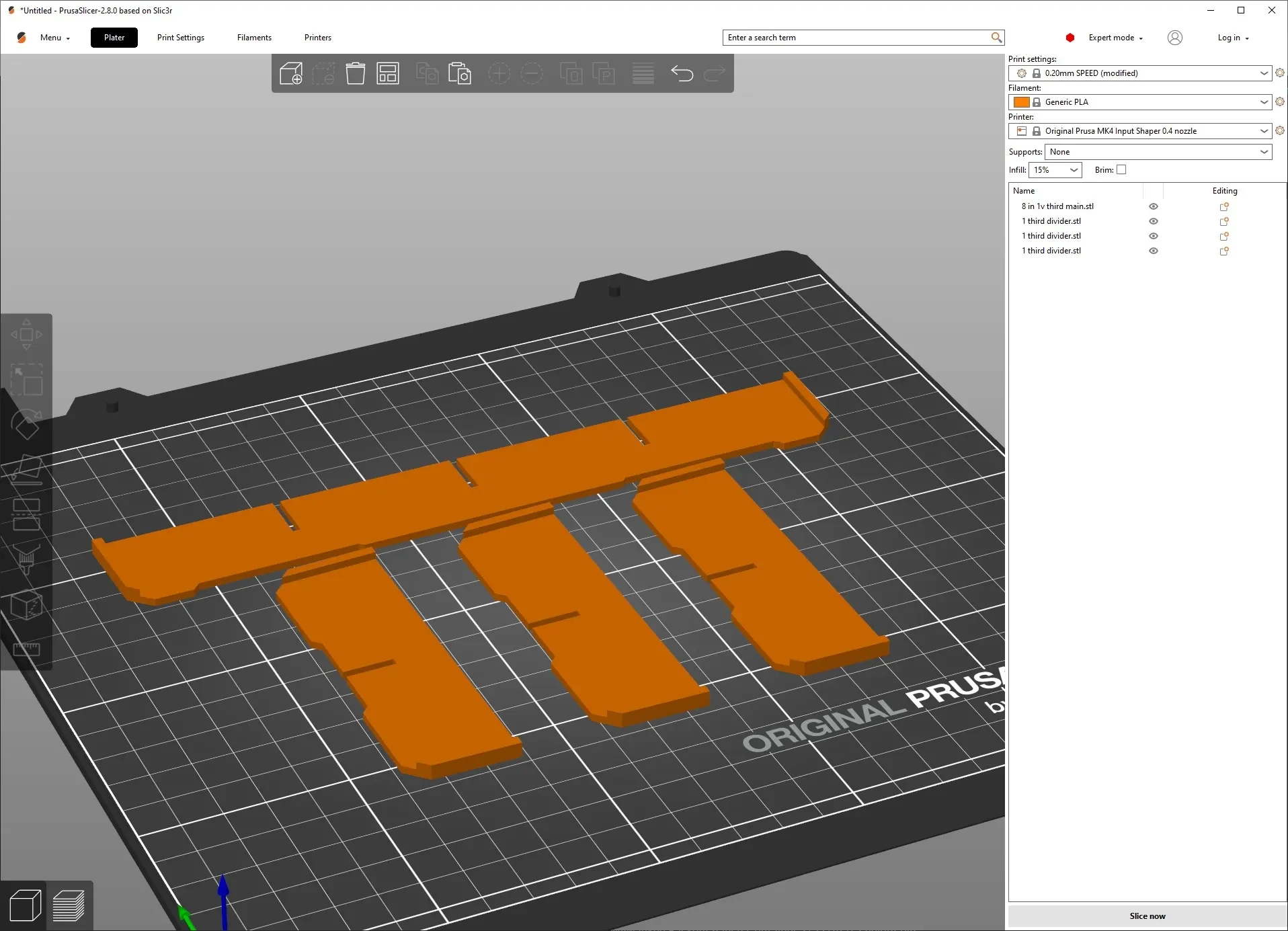
Task: Switch to the Filaments tab
Action: point(254,38)
